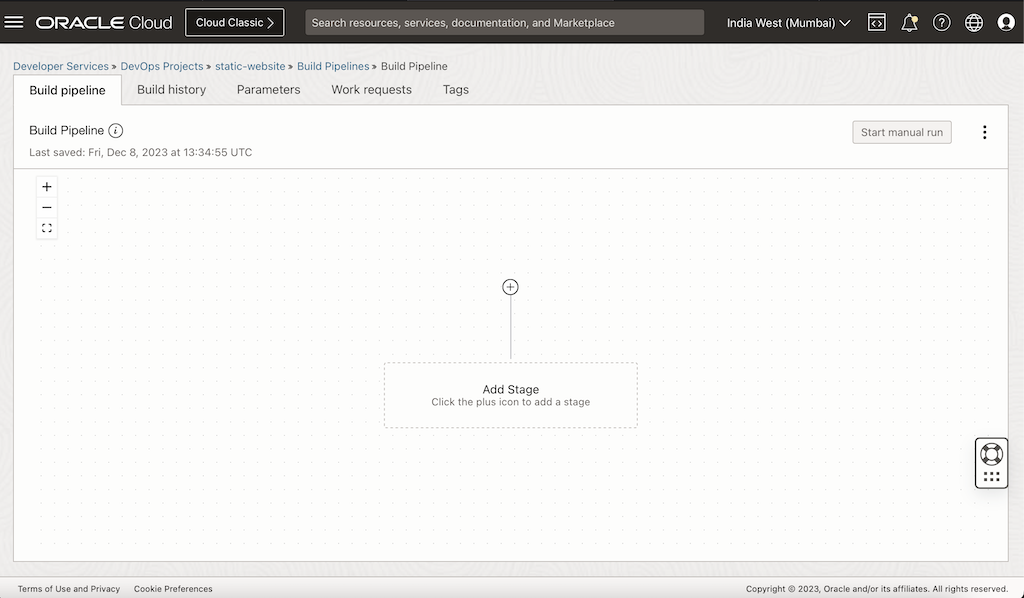Open the static-website breadcrumb link
The image size is (1024, 598).
250,66
